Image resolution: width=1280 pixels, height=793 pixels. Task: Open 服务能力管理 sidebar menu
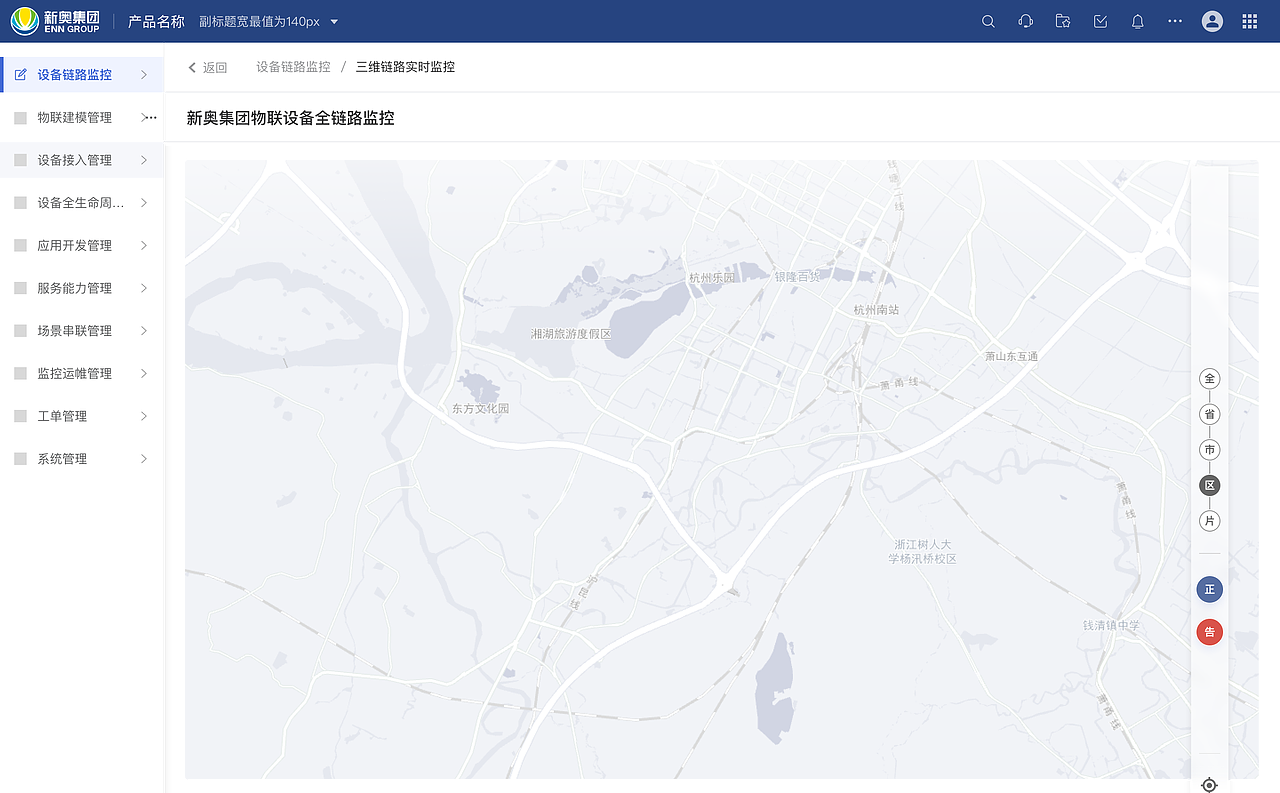pyautogui.click(x=82, y=288)
